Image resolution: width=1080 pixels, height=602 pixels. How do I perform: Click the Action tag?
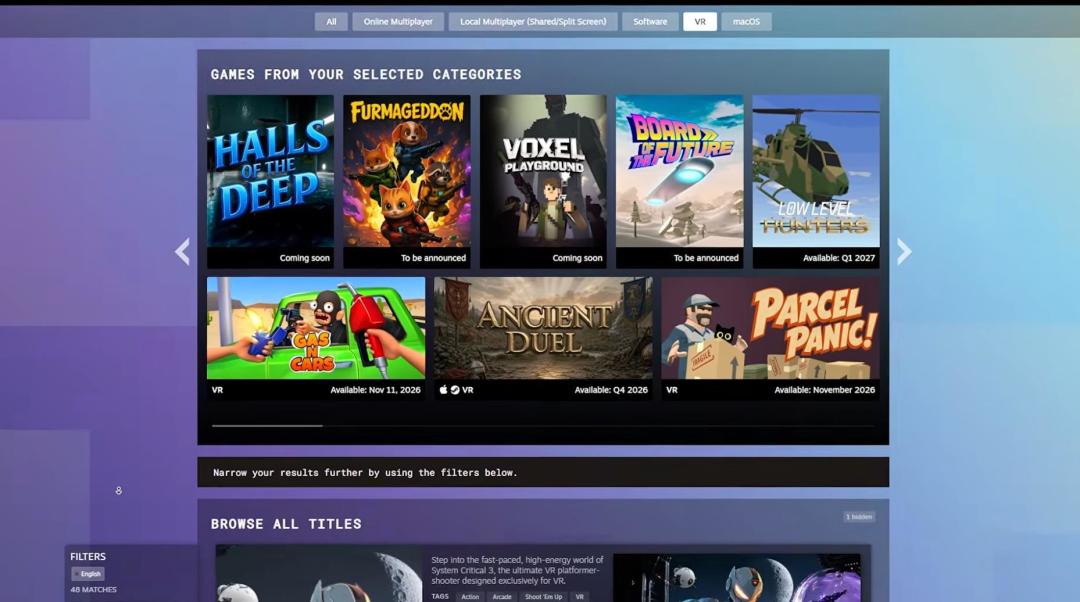(x=470, y=596)
